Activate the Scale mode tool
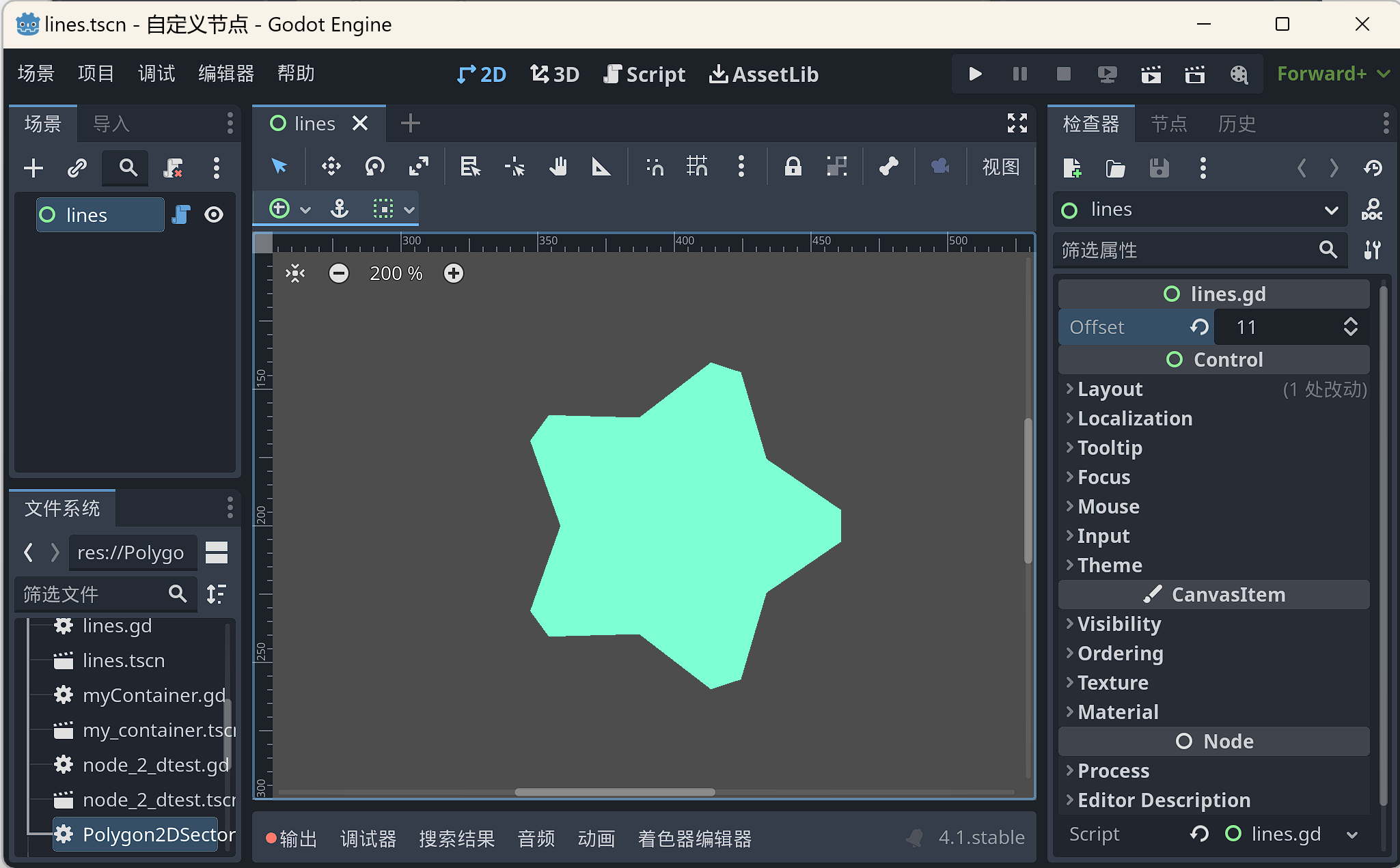The height and width of the screenshot is (868, 1400). click(x=418, y=167)
